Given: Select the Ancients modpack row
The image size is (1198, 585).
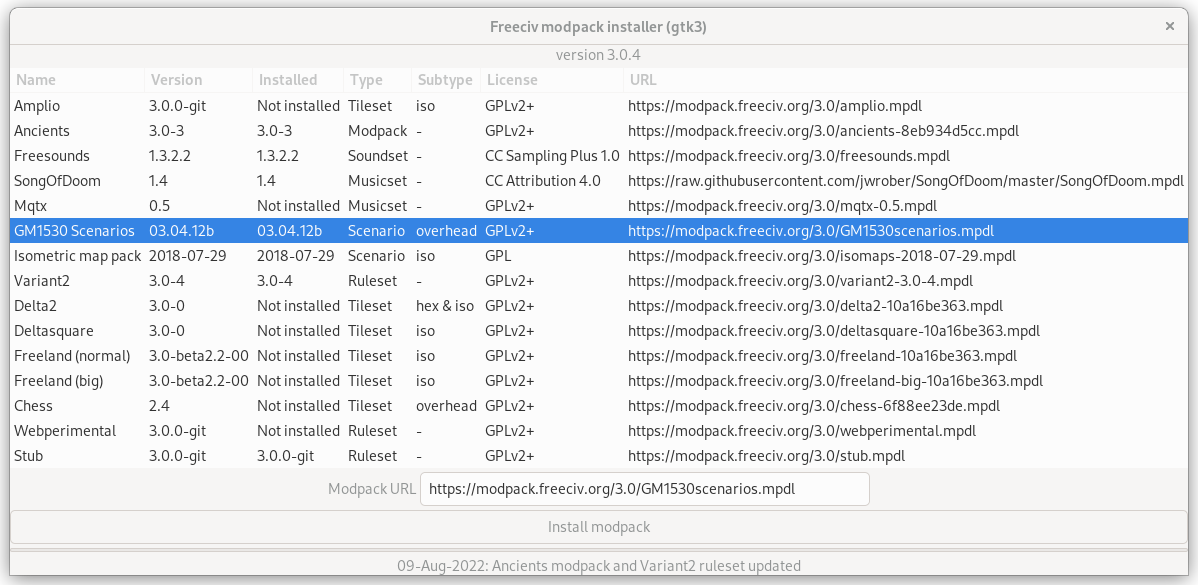Looking at the screenshot, I should (42, 131).
